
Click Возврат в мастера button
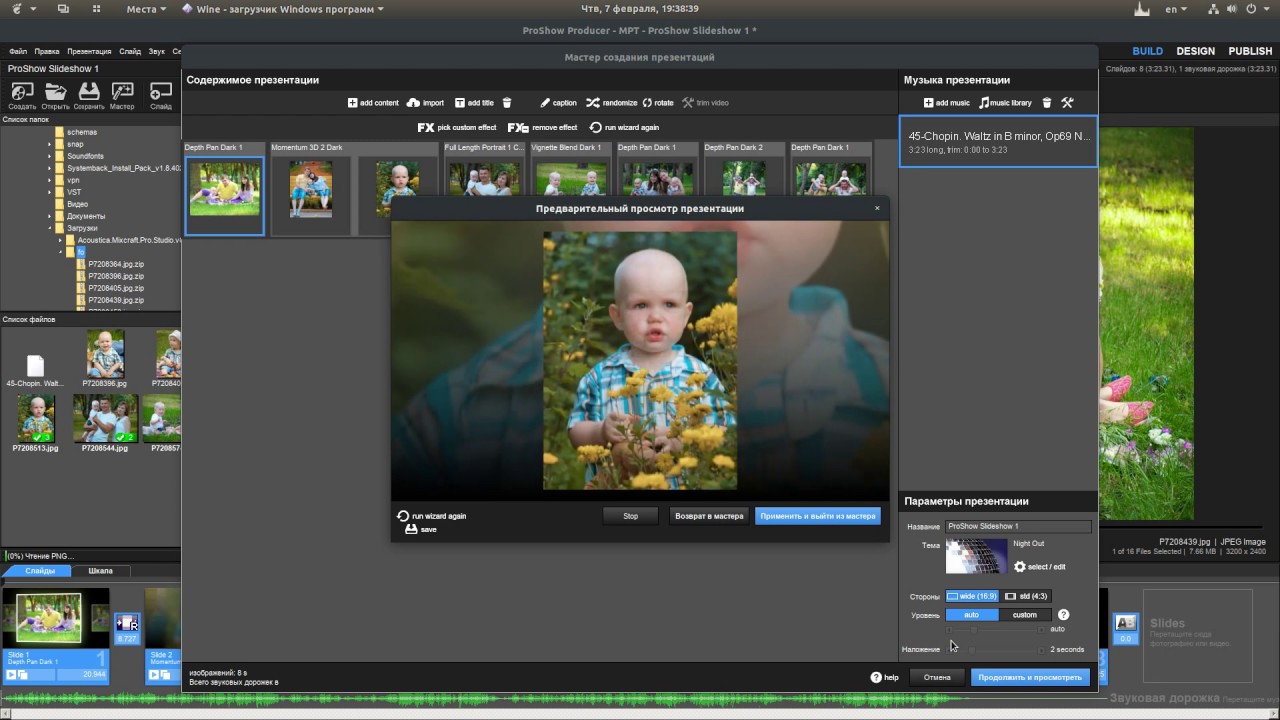click(709, 516)
